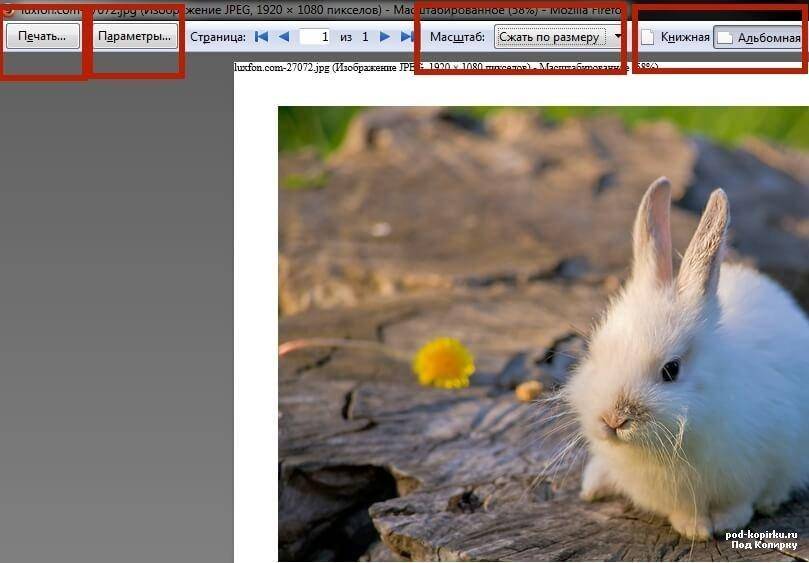Image resolution: width=809 pixels, height=563 pixels.
Task: Go to the first page of preview
Action: click(x=262, y=37)
